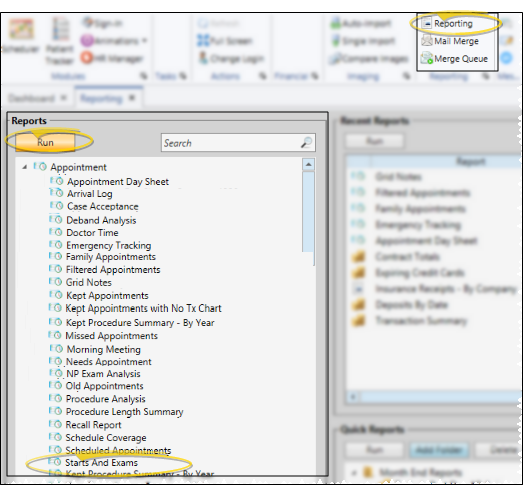Switch to the Dashboard tab
The height and width of the screenshot is (485, 524).
click(31, 98)
